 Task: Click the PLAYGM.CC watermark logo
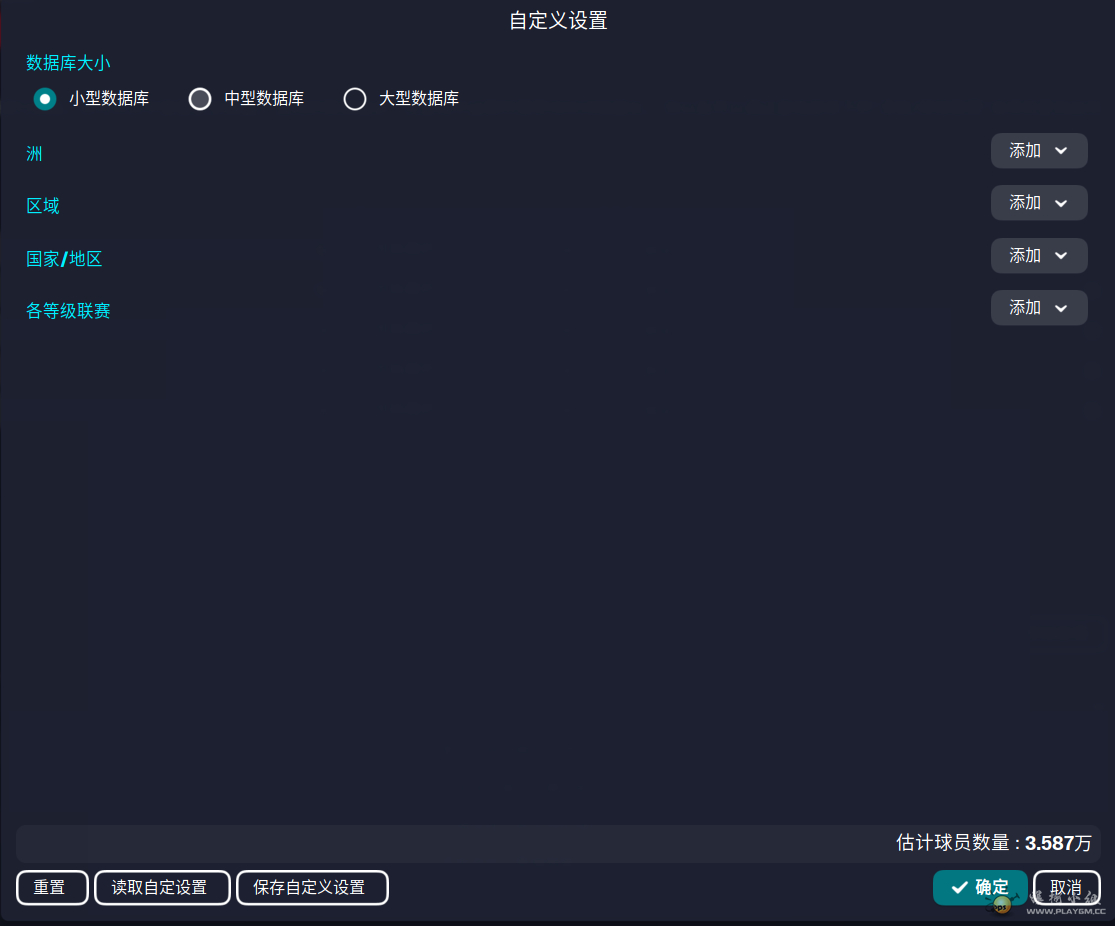point(1050,905)
